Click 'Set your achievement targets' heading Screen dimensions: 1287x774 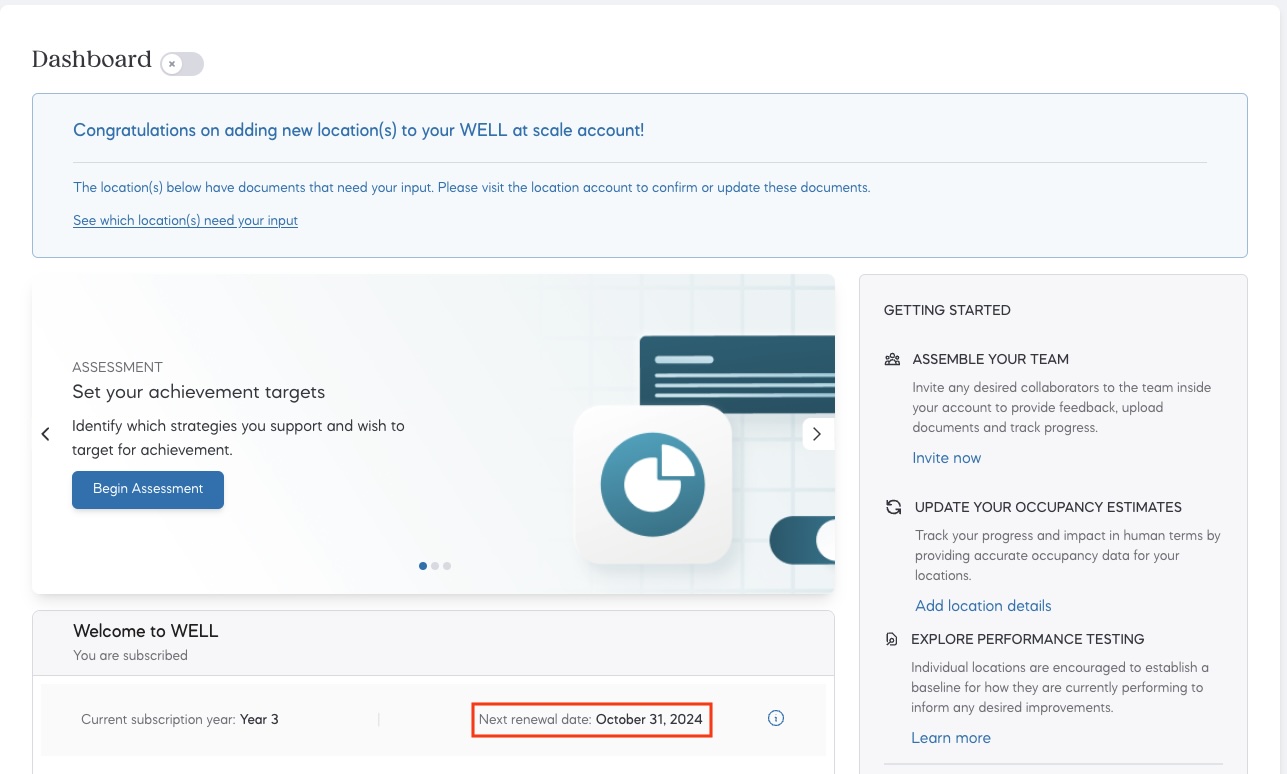[198, 392]
